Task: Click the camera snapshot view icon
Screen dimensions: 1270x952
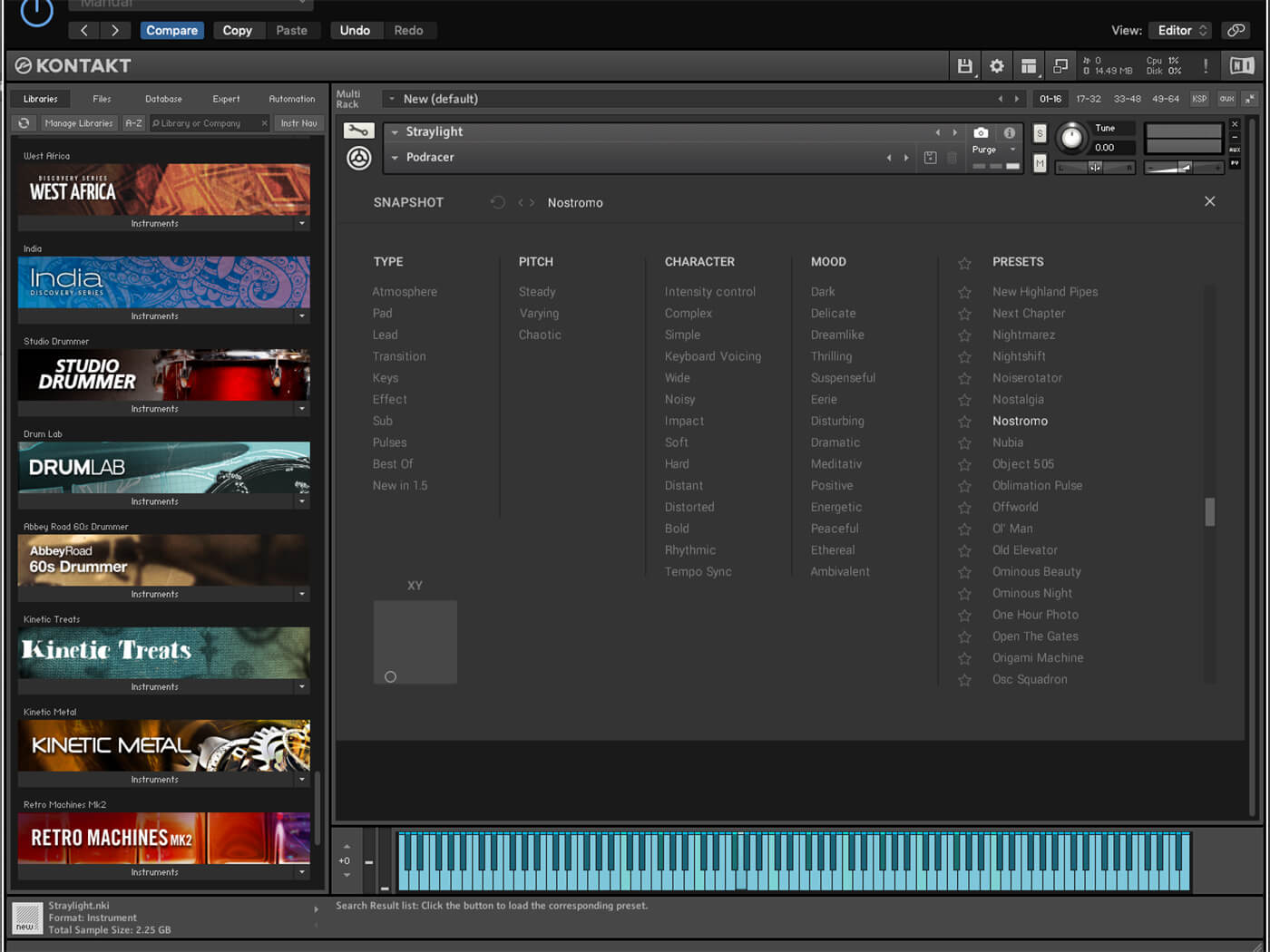Action: coord(981,132)
